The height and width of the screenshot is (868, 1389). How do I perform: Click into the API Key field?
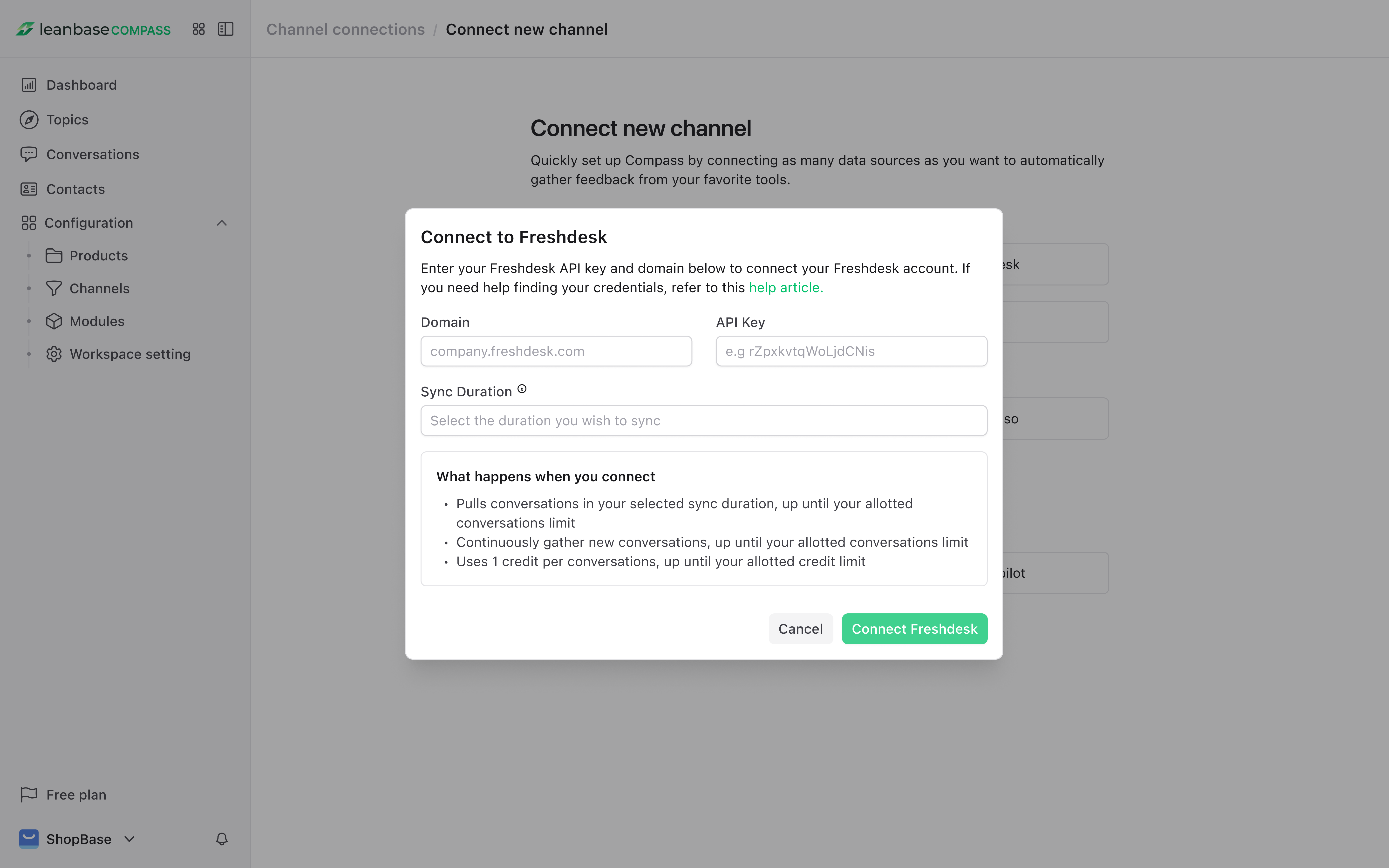[851, 351]
